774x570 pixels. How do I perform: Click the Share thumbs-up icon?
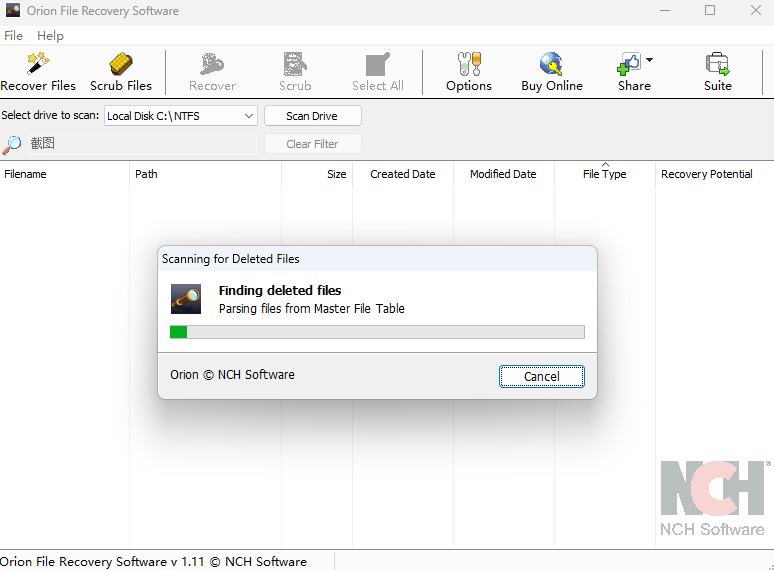tap(628, 64)
